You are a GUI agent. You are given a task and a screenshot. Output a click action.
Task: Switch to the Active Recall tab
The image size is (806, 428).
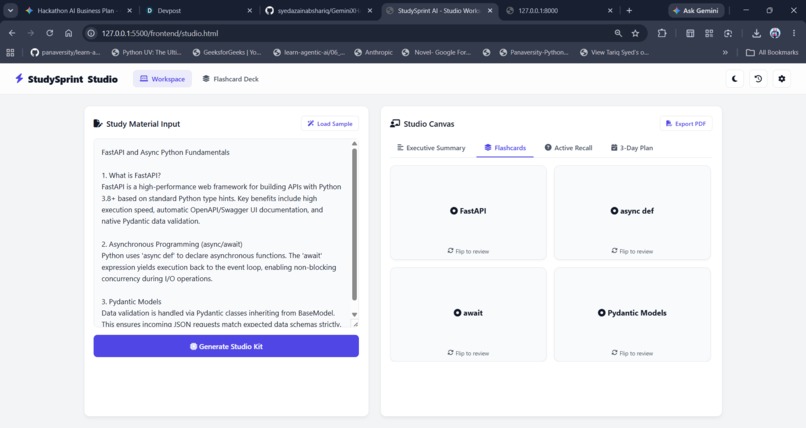[569, 148]
